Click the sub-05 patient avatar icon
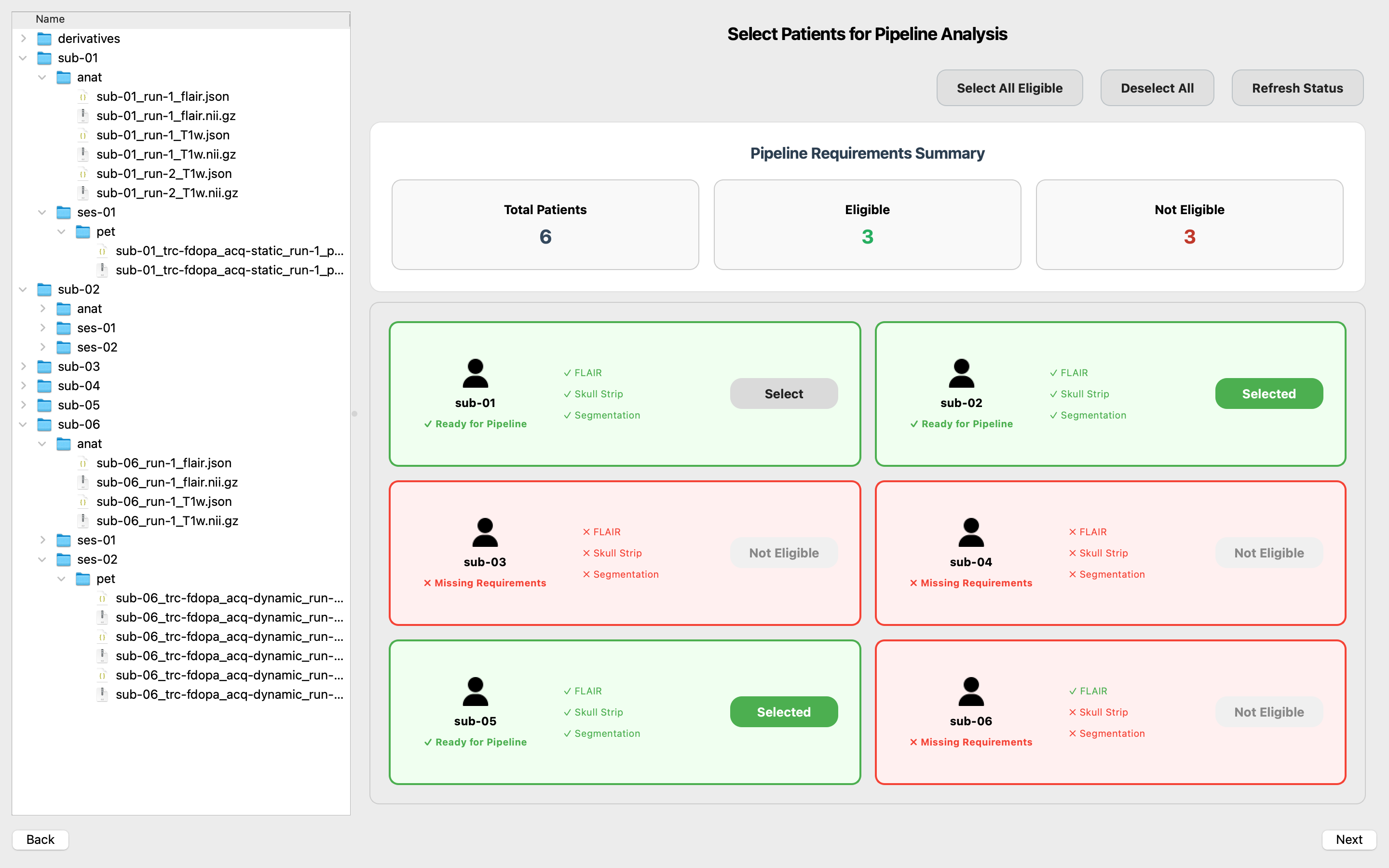The width and height of the screenshot is (1389, 868). point(475,691)
